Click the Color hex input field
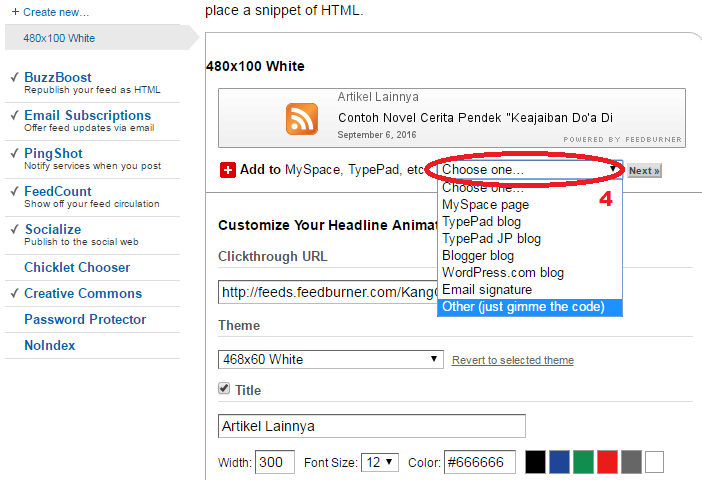Viewport: 702px width, 480px height. (480, 462)
